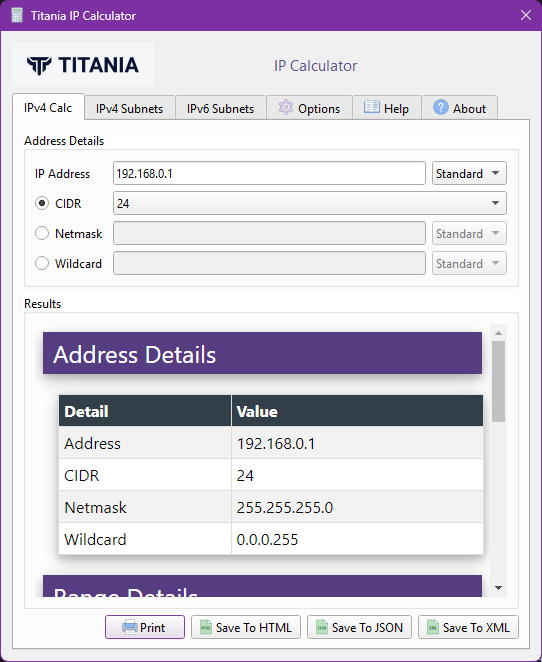Click the results scroll up arrow
542x662 pixels.
(499, 333)
